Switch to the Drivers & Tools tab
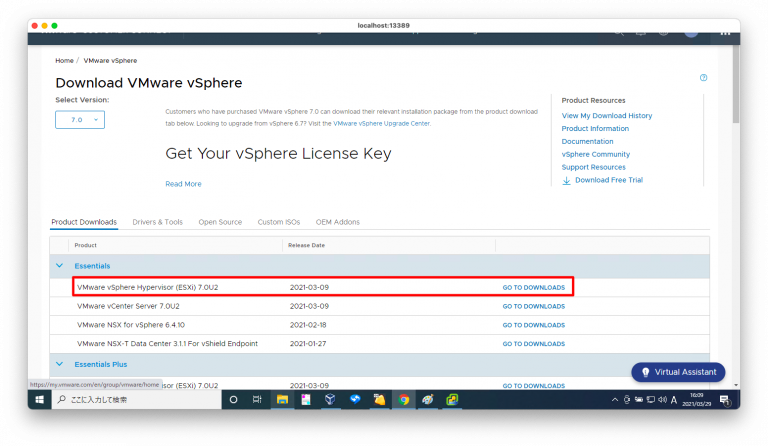This screenshot has width=768, height=446. pyautogui.click(x=157, y=222)
